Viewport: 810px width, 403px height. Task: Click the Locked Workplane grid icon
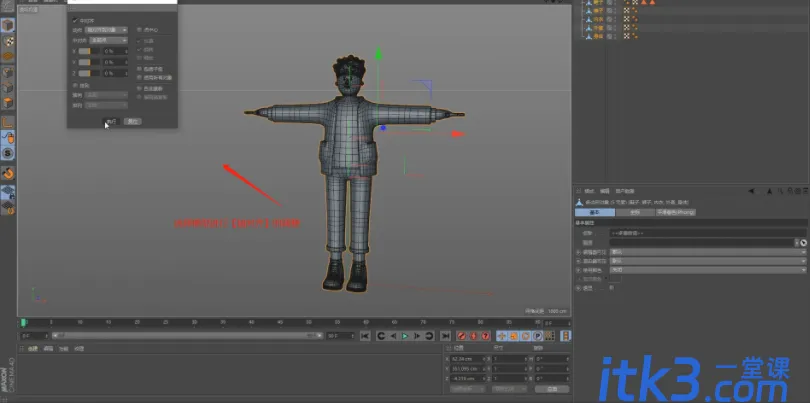(8, 192)
